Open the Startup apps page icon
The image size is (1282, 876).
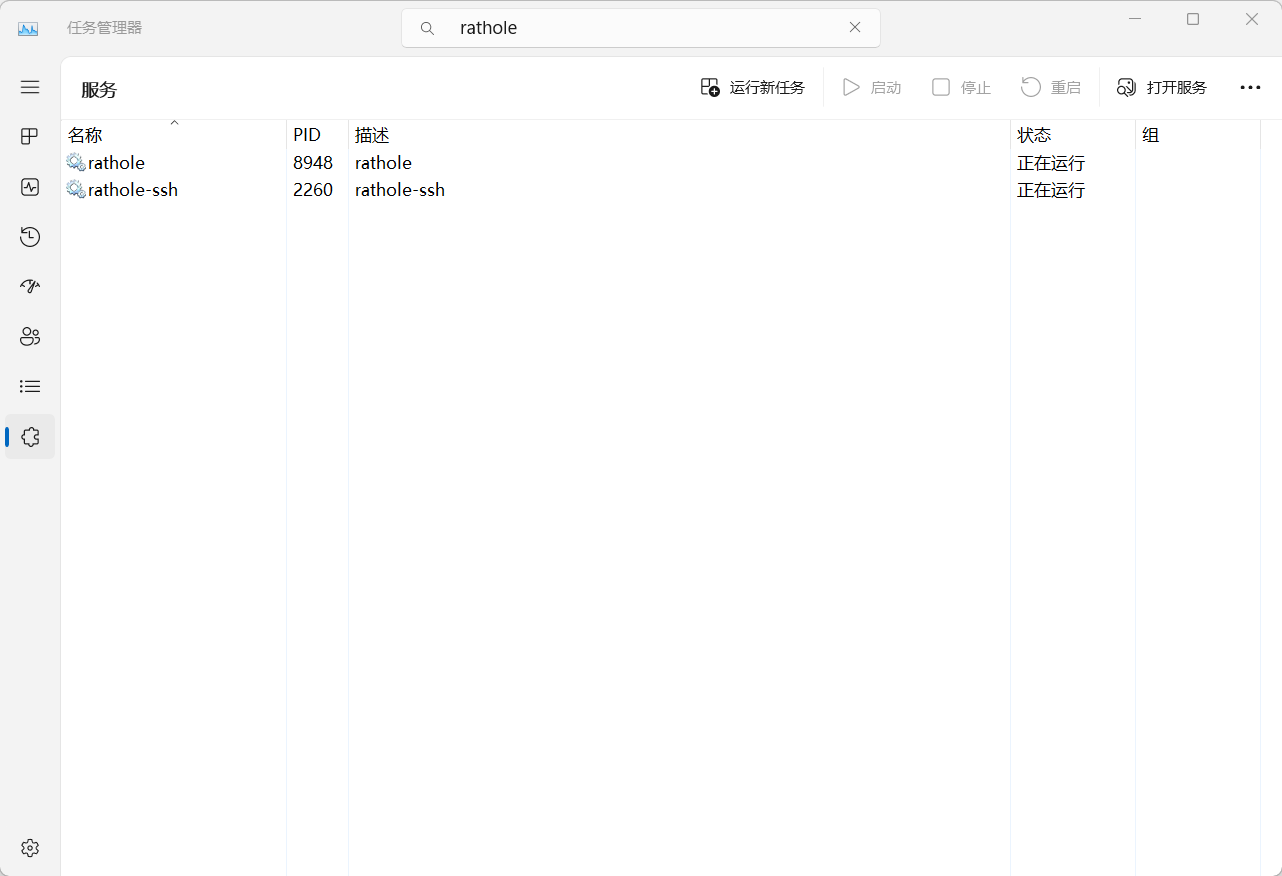pos(30,286)
